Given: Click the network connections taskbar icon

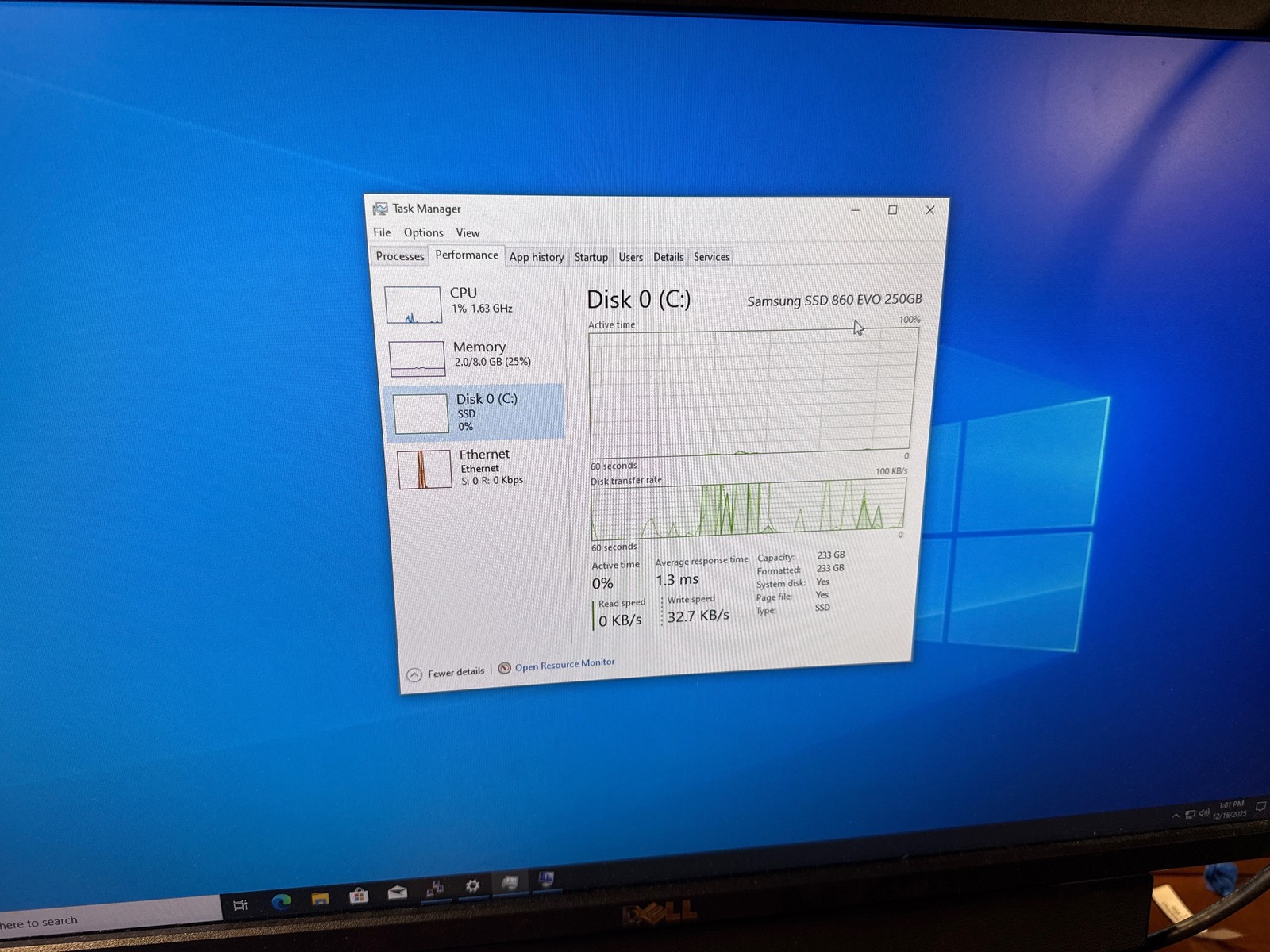Looking at the screenshot, I should (434, 889).
